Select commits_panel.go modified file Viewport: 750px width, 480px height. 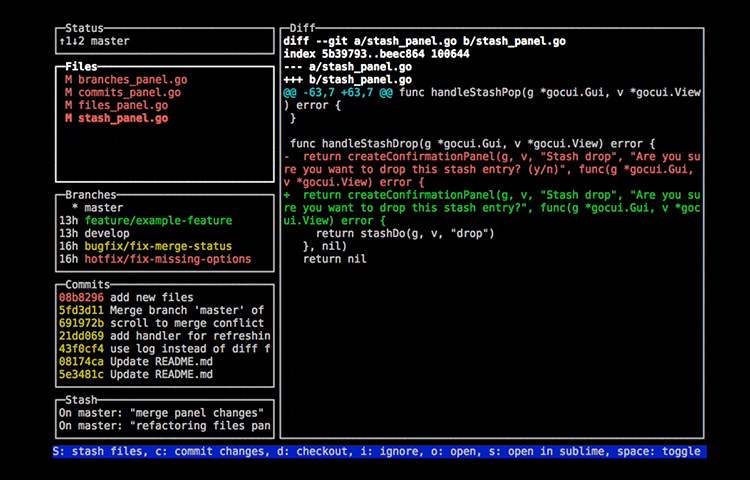pos(129,92)
